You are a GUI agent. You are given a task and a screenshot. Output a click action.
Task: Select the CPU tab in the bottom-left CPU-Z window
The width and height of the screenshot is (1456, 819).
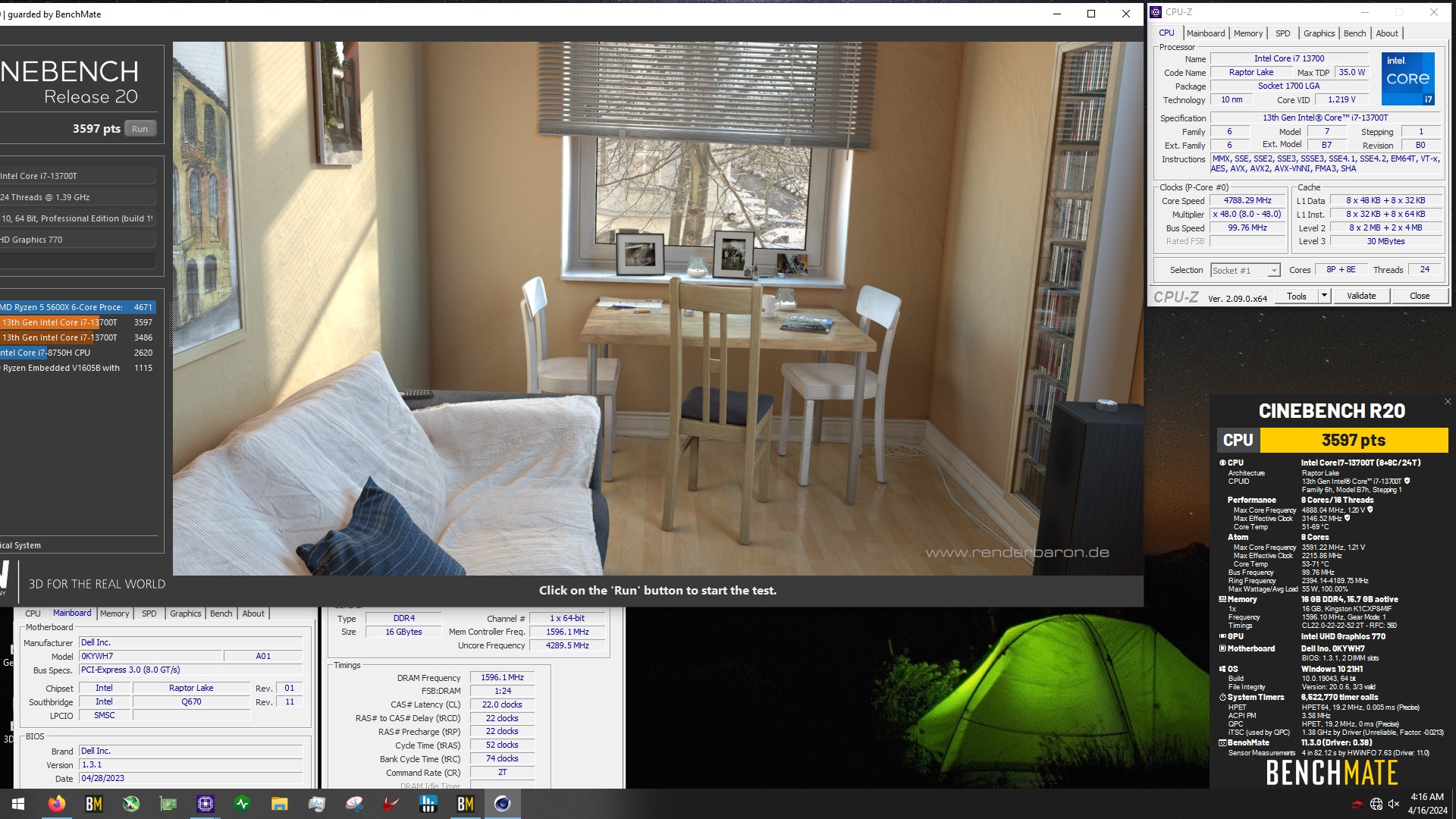click(x=33, y=613)
